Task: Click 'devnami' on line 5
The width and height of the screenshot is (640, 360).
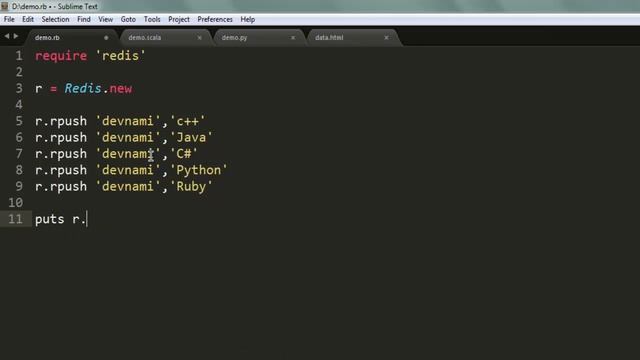Action: [128, 121]
